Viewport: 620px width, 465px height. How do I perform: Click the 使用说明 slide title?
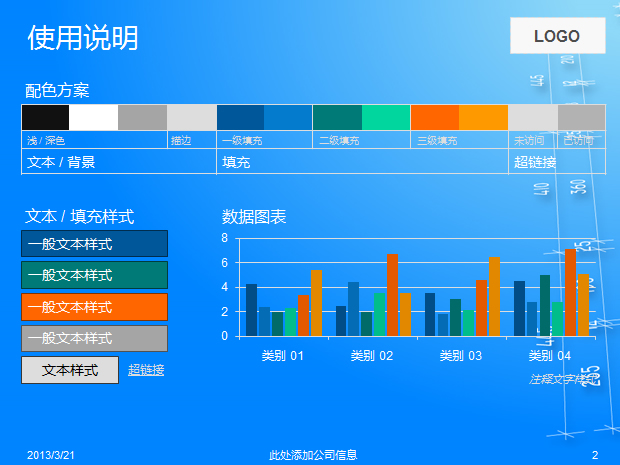pyautogui.click(x=83, y=38)
